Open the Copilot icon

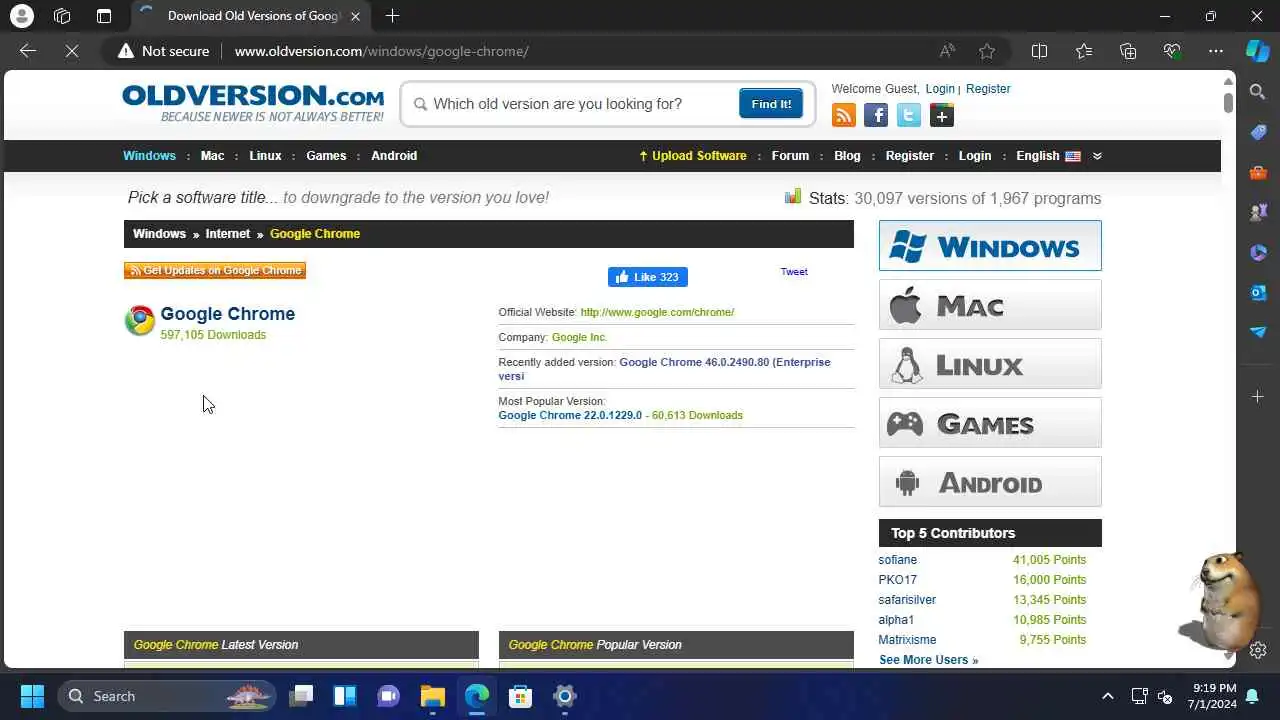(1258, 51)
